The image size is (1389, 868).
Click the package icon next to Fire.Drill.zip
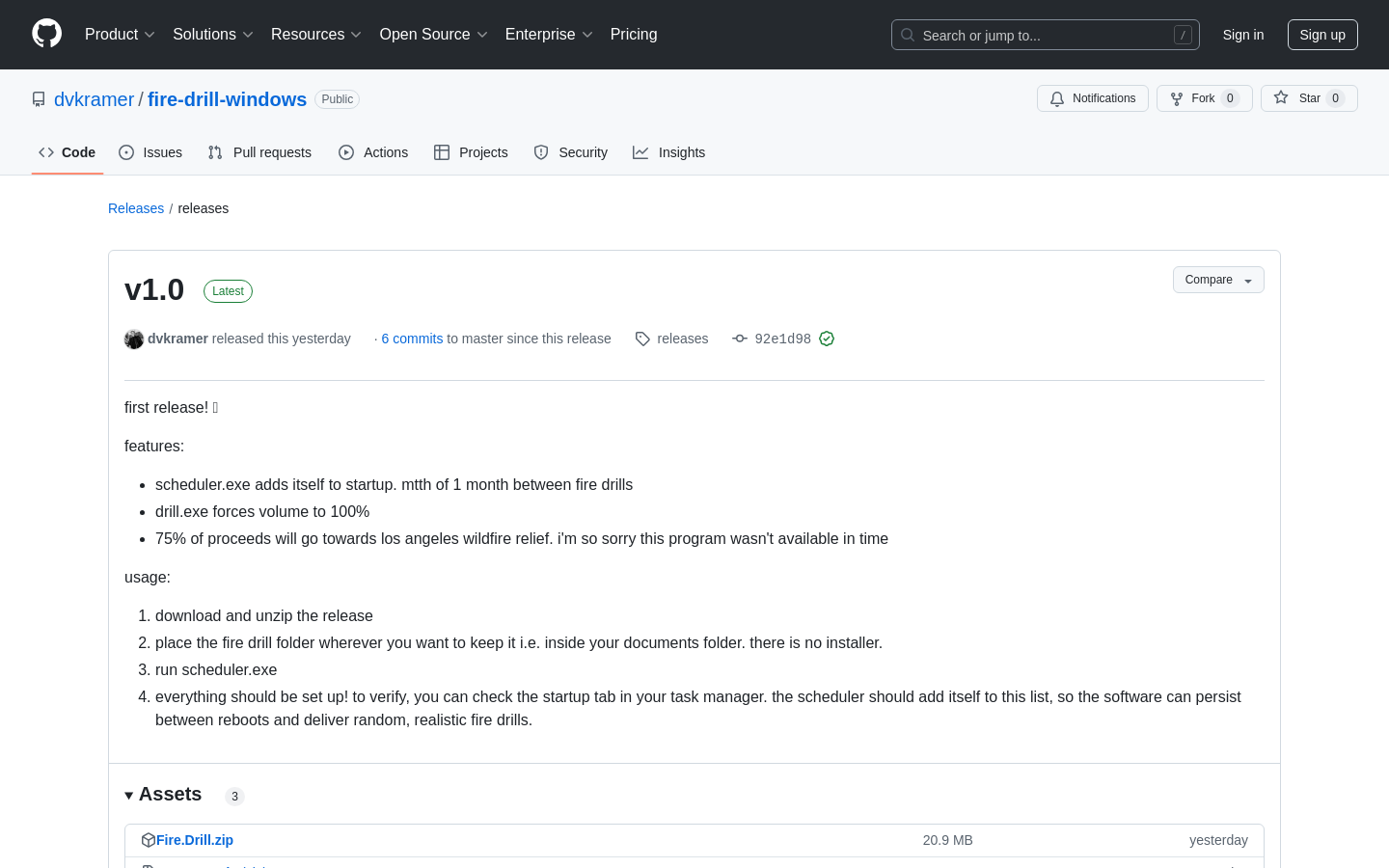coord(149,840)
